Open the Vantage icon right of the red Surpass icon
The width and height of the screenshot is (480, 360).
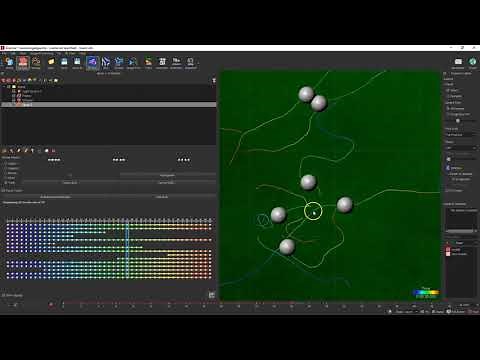pyautogui.click(x=36, y=62)
